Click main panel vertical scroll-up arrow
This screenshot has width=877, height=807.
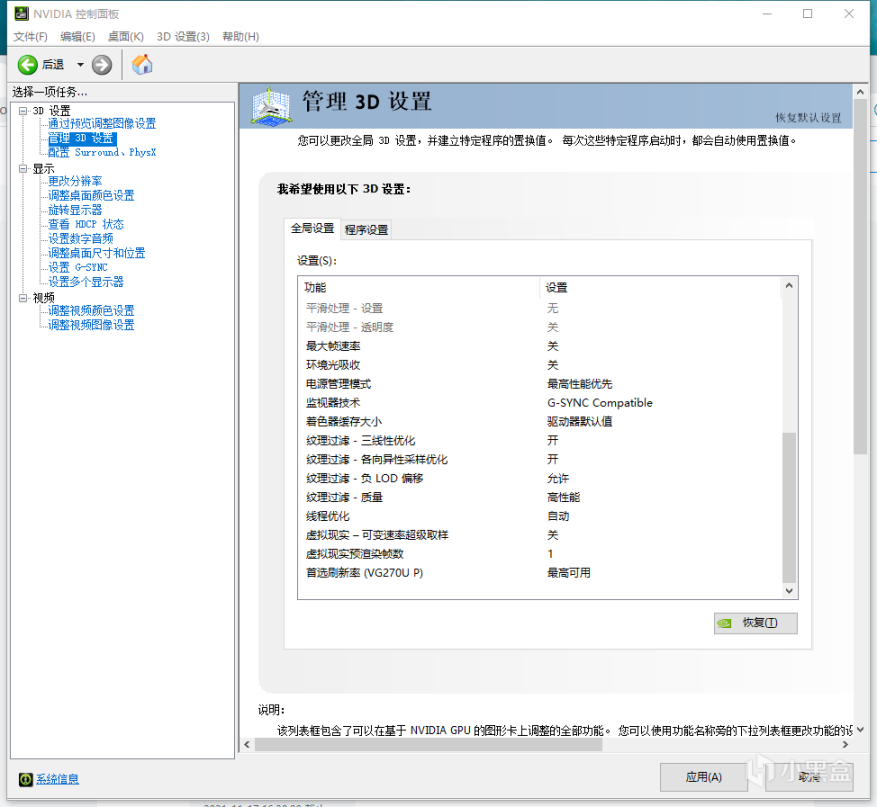click(x=861, y=92)
